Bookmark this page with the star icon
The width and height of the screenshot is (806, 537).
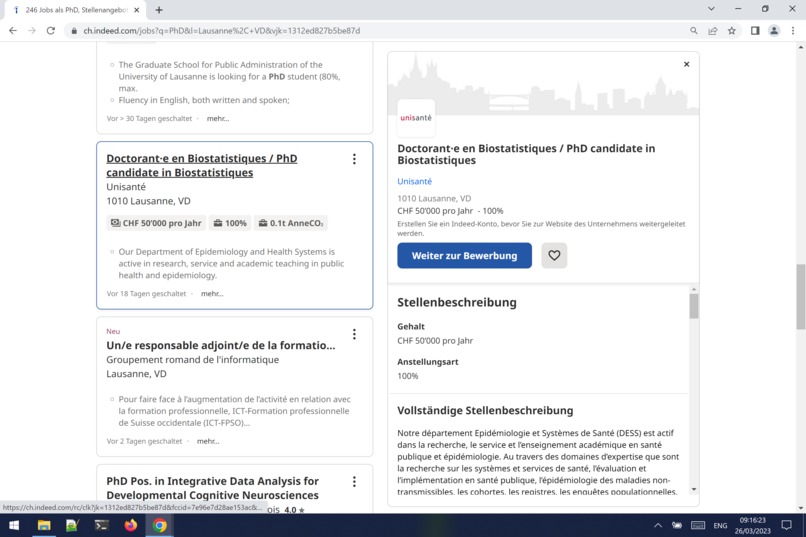[731, 31]
